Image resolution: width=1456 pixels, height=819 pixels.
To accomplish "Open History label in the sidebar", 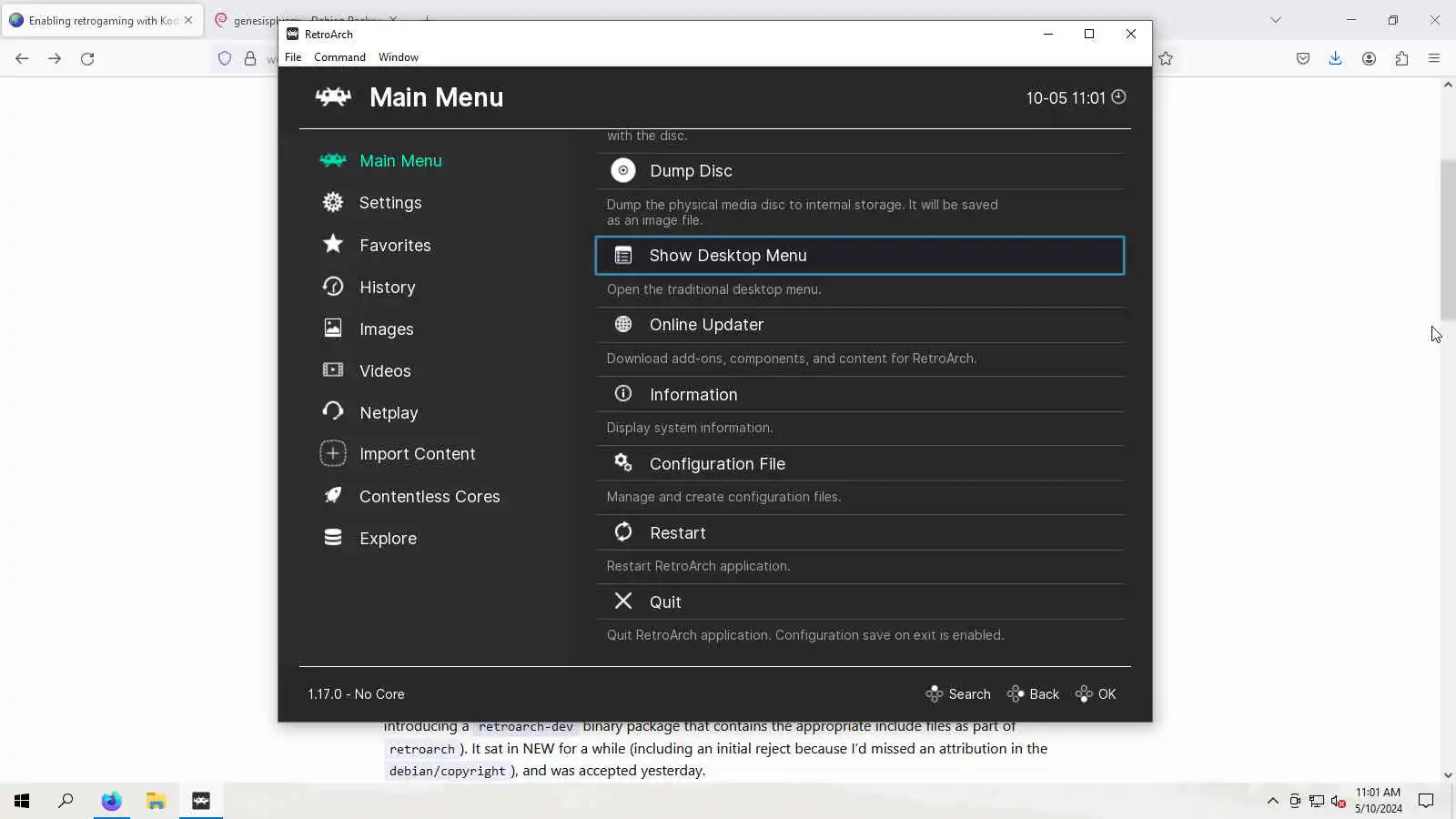I will click(387, 288).
